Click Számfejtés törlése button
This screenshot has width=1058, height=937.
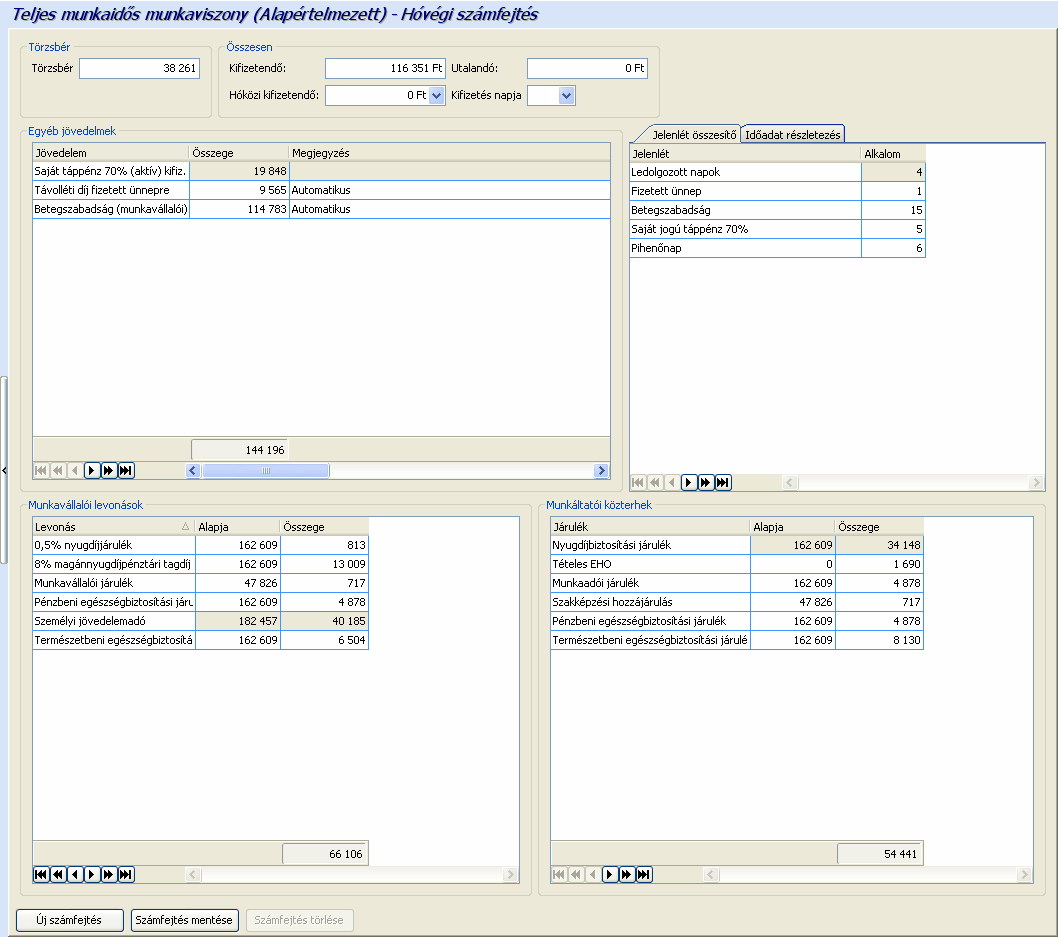tap(299, 920)
